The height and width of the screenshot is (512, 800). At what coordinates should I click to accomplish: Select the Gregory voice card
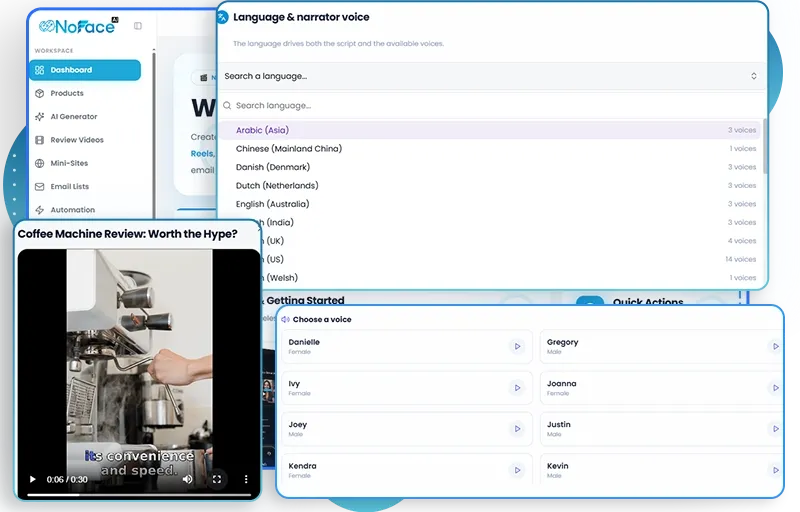point(661,346)
